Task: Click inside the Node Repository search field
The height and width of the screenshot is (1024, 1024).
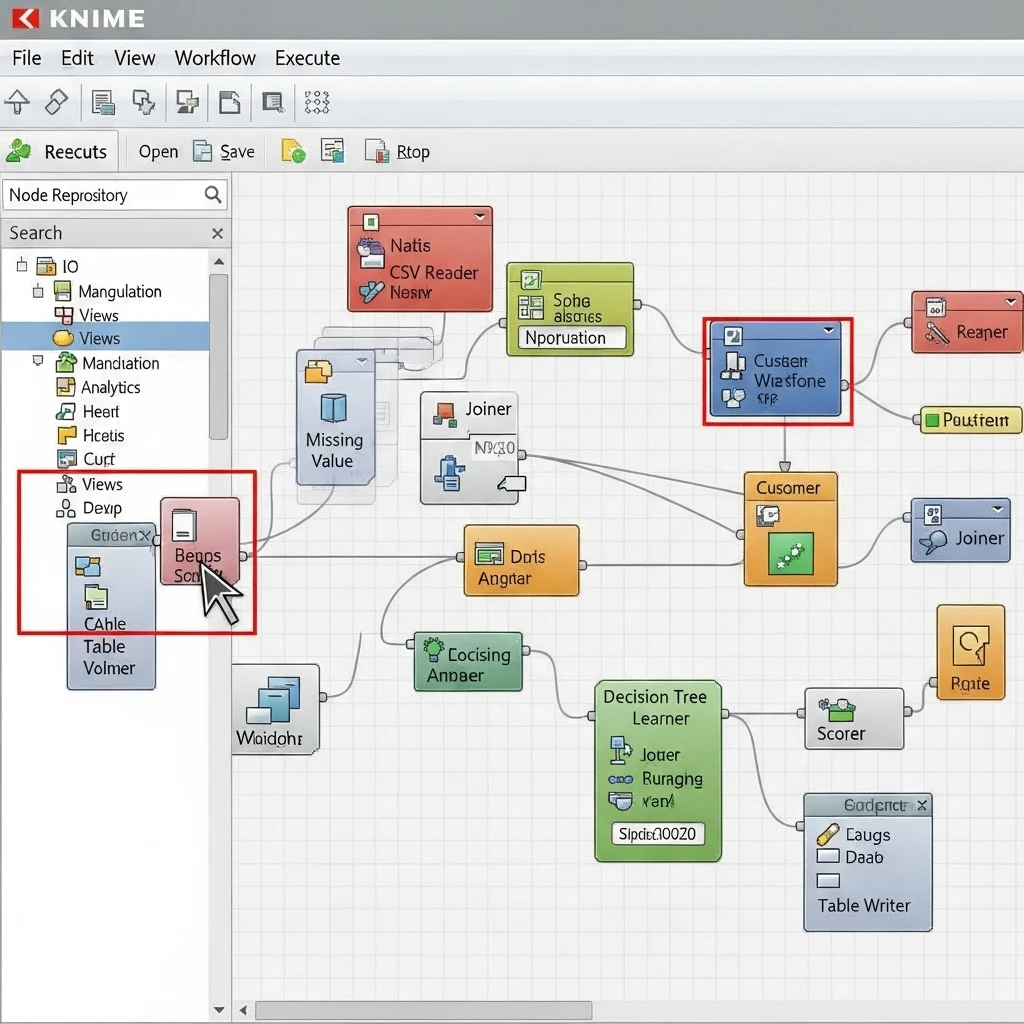Action: point(100,195)
